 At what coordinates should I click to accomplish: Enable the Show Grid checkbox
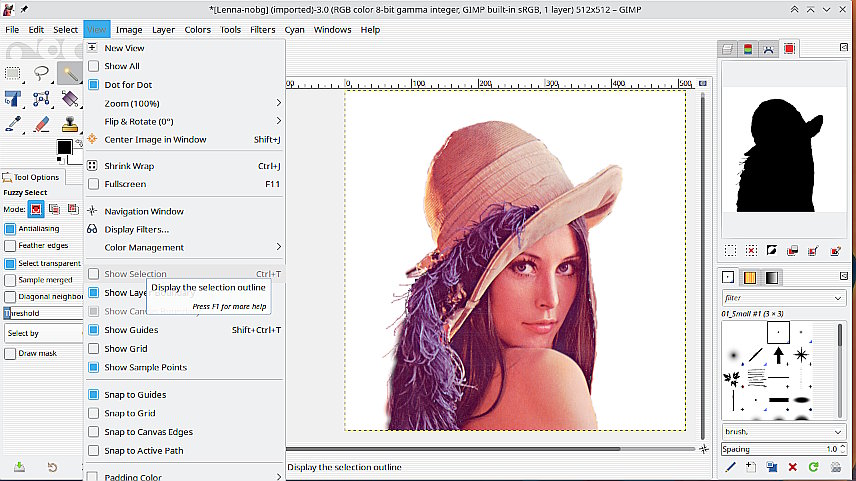coord(94,349)
